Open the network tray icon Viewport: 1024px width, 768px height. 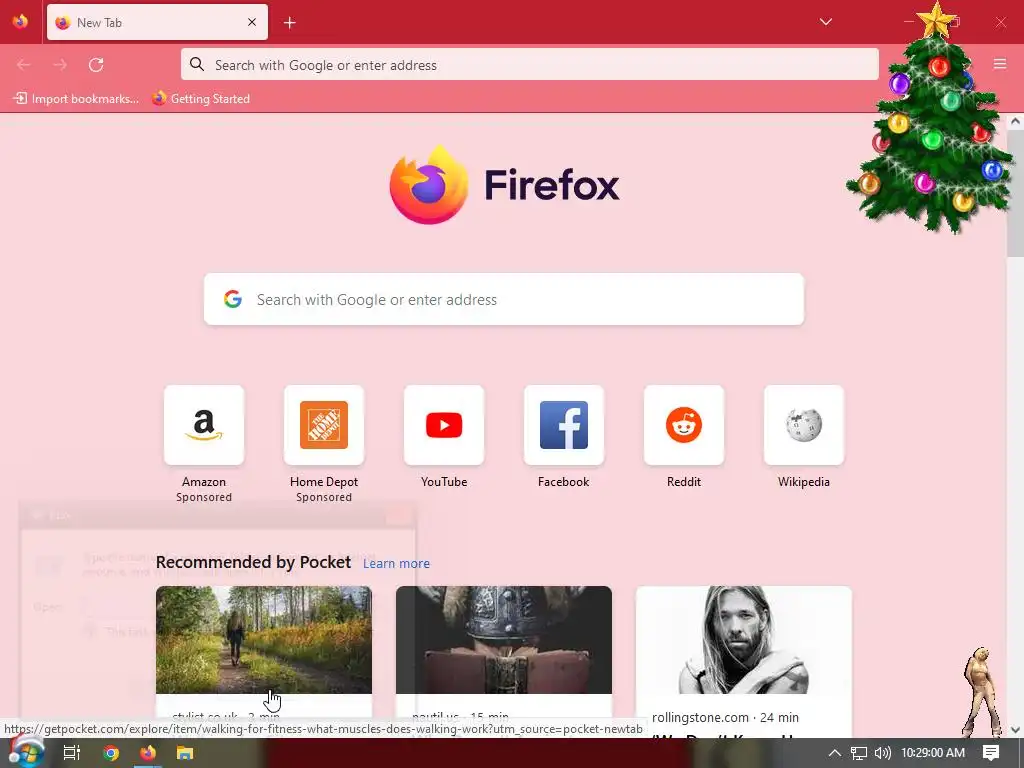tap(859, 753)
